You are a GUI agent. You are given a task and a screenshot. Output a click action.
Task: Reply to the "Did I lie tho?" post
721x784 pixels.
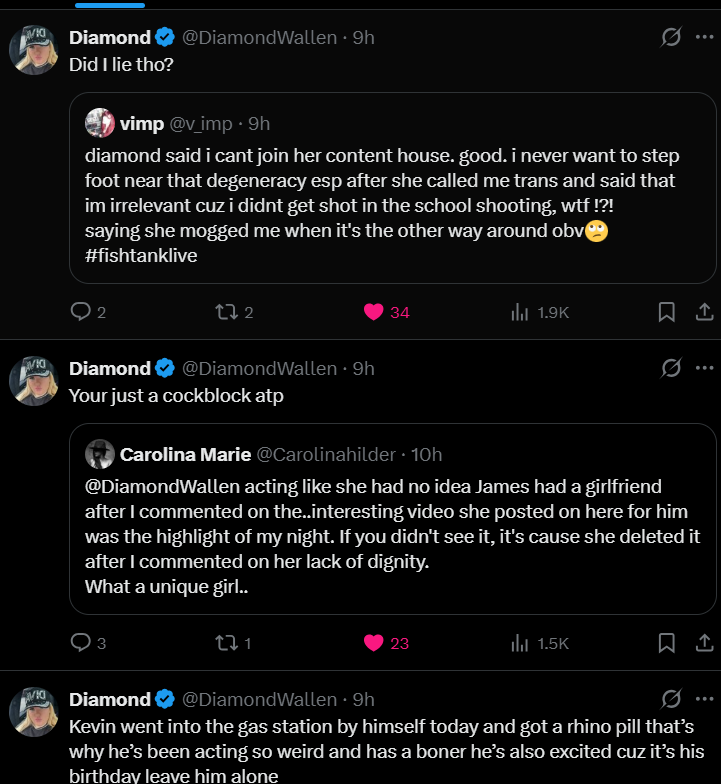(x=88, y=312)
